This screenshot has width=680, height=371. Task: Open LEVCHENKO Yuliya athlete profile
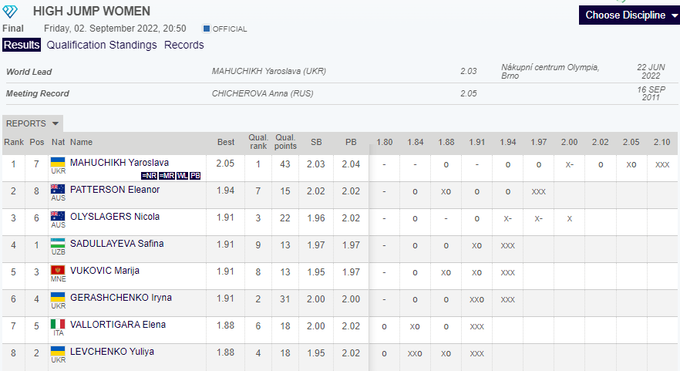[112, 351]
